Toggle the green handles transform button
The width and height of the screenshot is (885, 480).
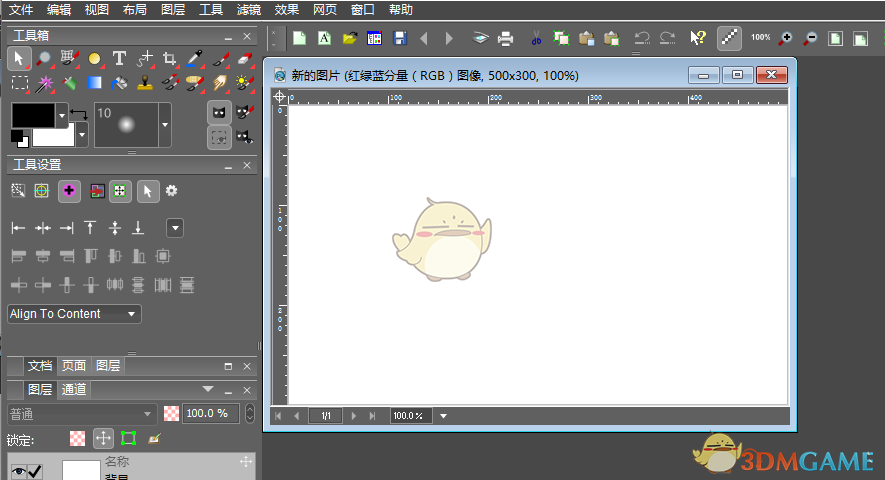tap(120, 191)
